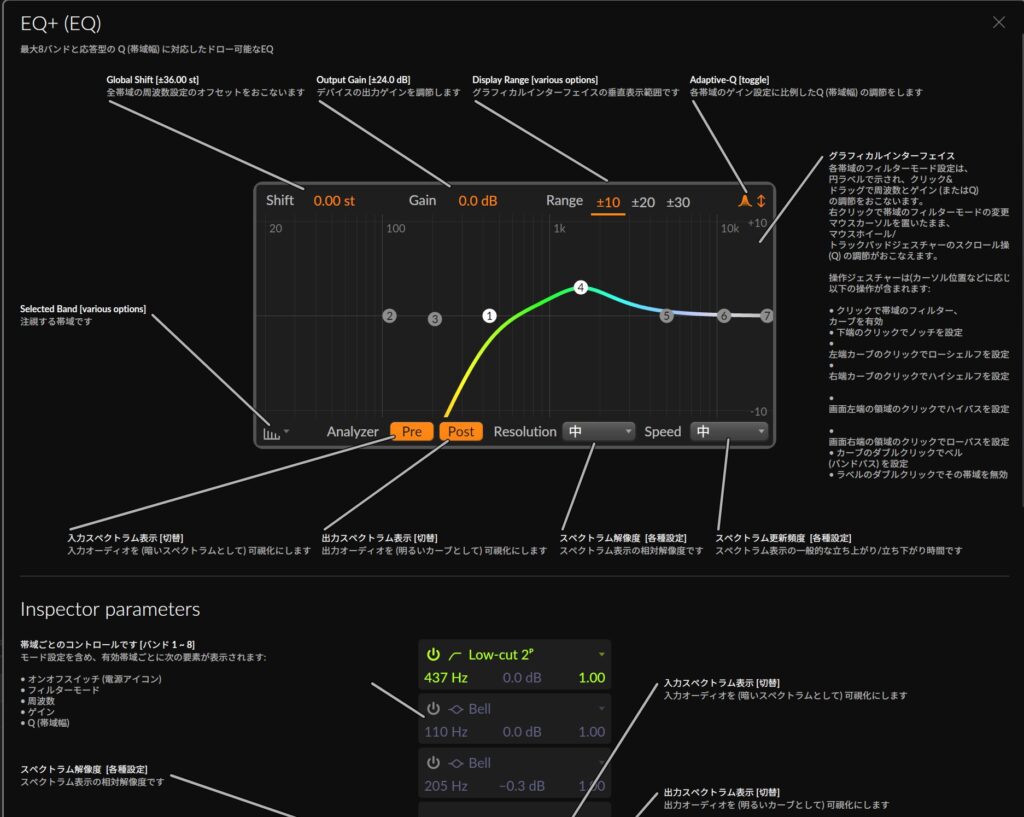Toggle the Post analyzer button
The width and height of the screenshot is (1024, 817).
[x=461, y=432]
